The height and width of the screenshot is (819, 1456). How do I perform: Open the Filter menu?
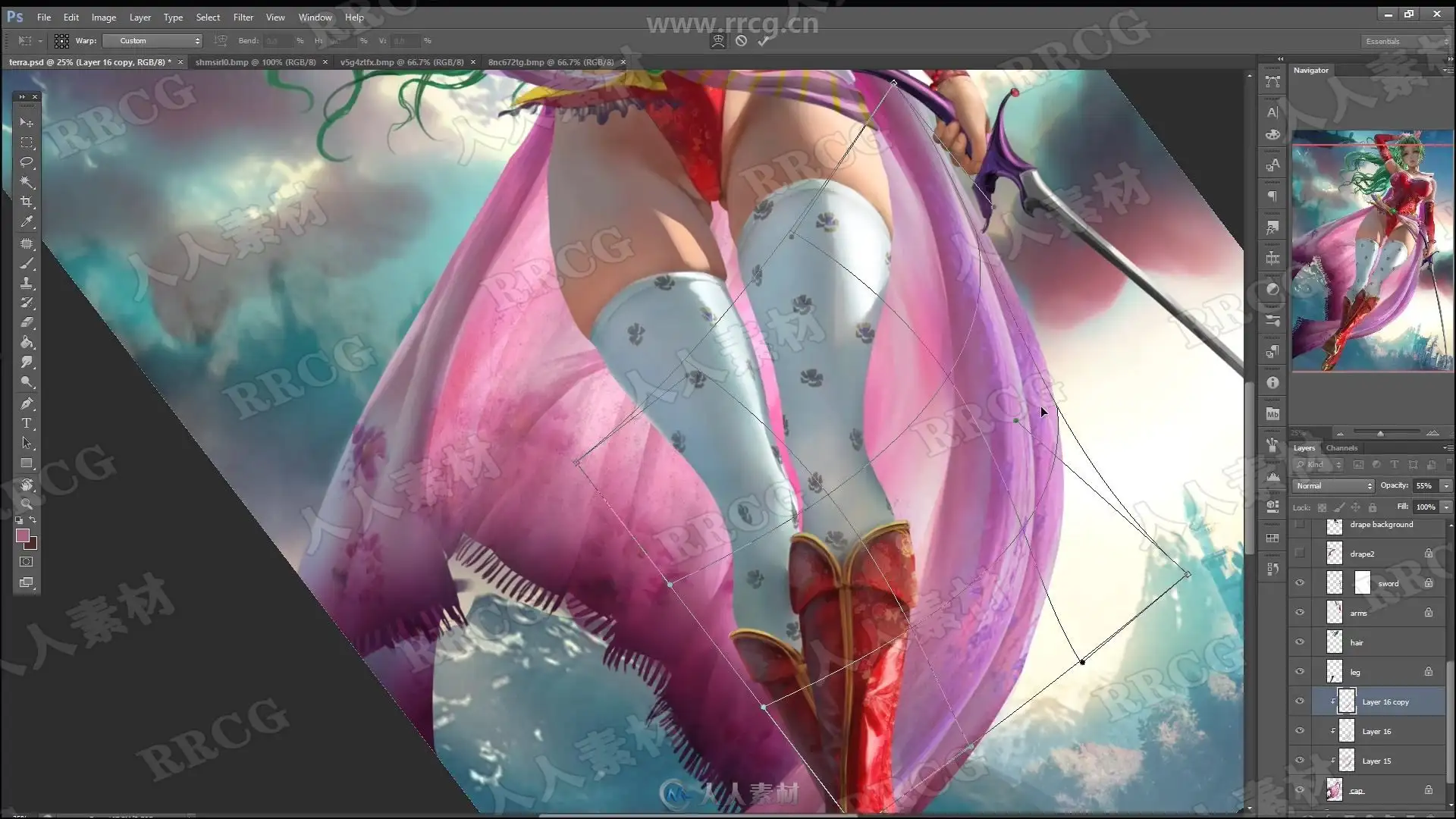coord(243,17)
